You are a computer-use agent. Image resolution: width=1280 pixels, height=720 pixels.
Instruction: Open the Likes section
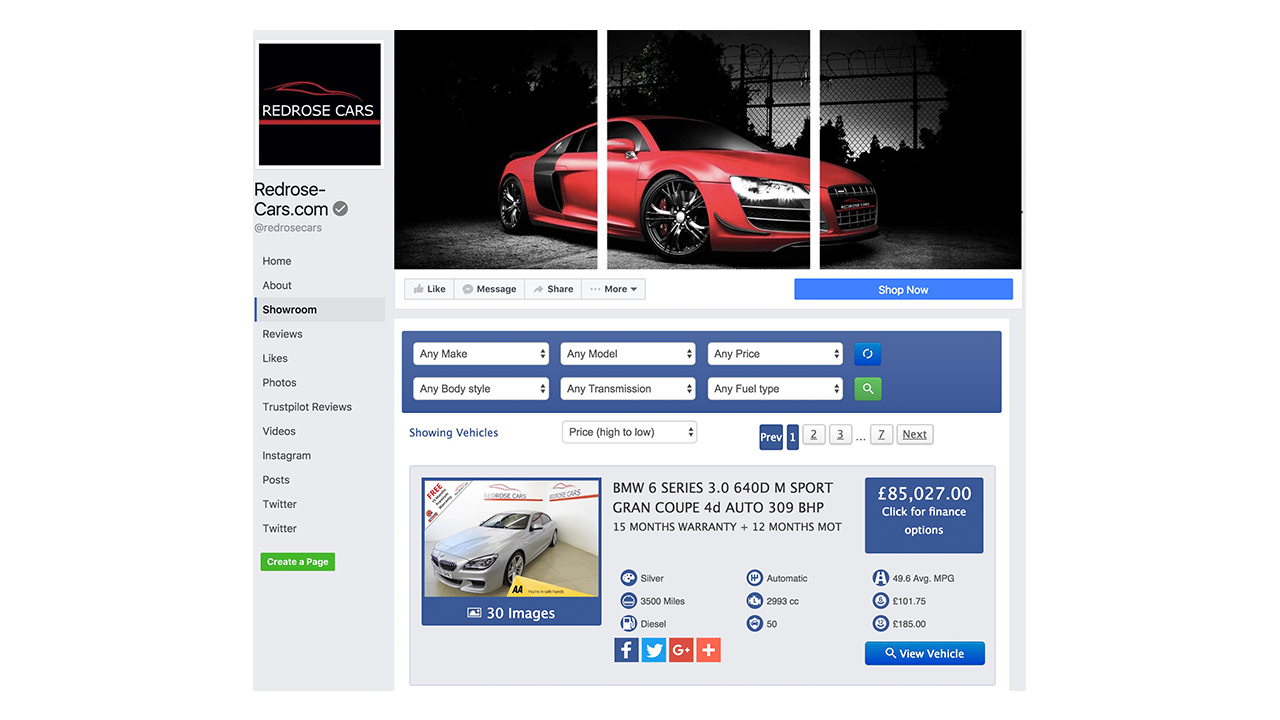(275, 358)
